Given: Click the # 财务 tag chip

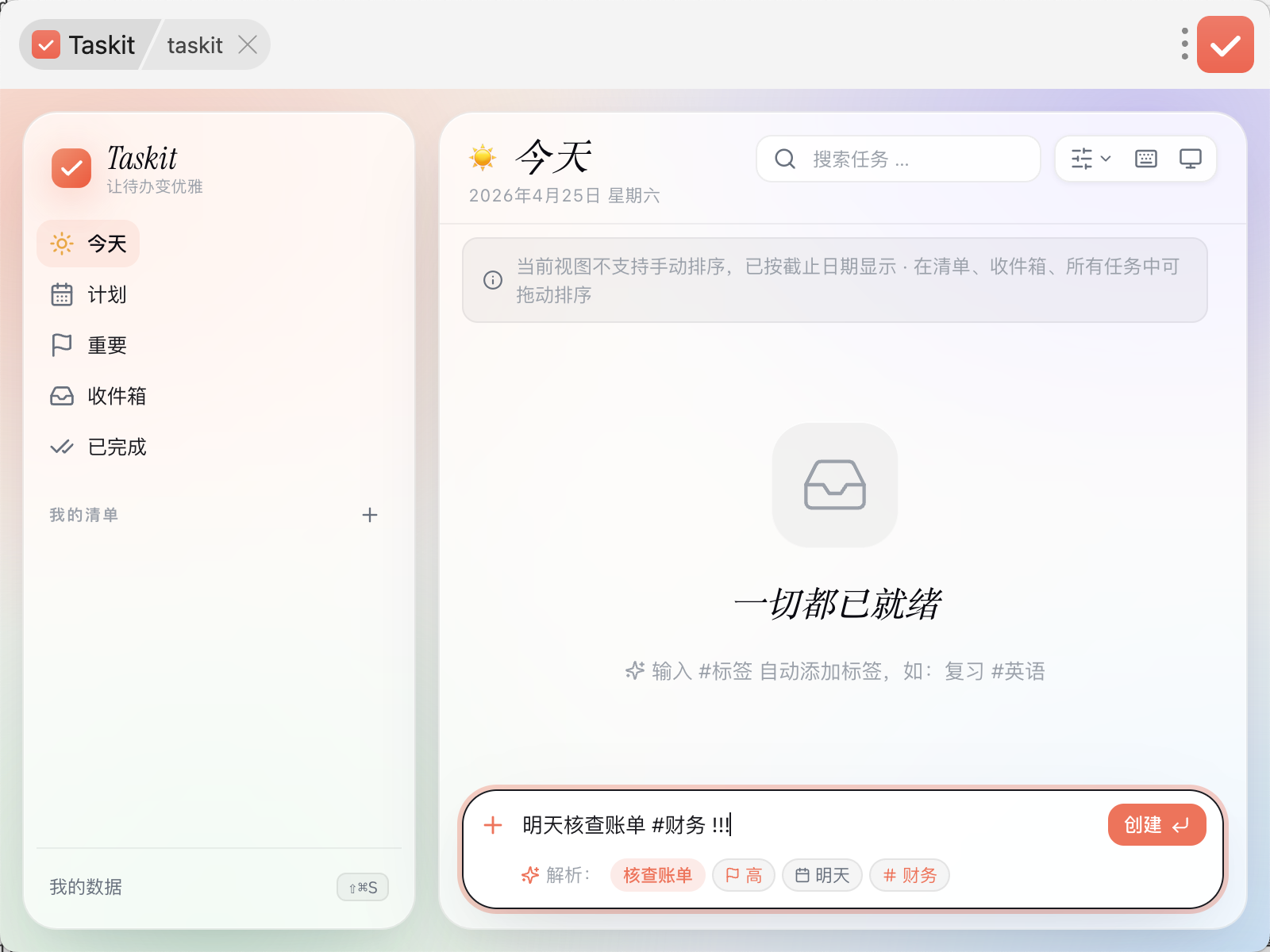Looking at the screenshot, I should point(910,875).
